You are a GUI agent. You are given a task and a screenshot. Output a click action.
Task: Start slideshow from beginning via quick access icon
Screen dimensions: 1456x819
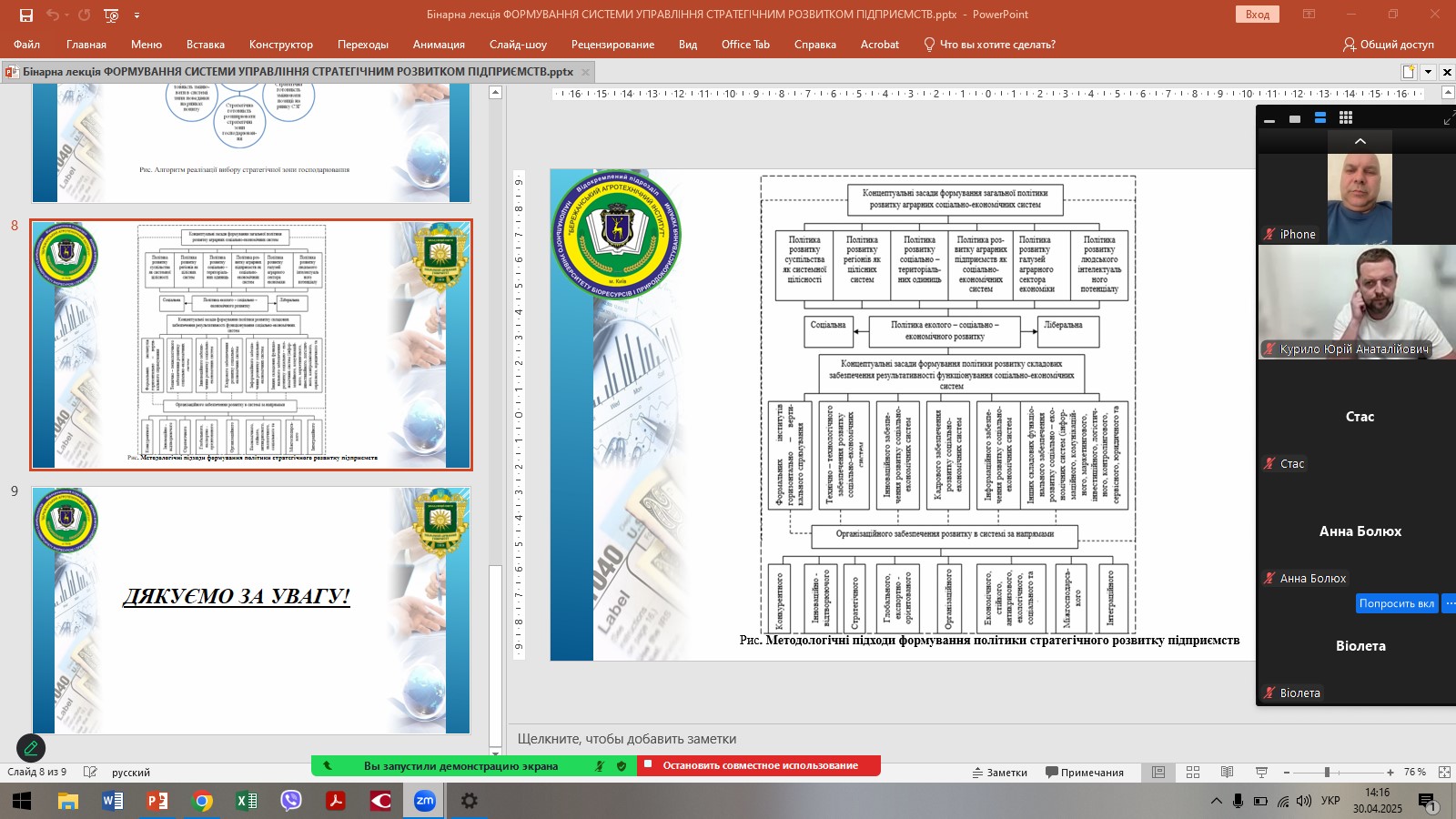click(111, 15)
